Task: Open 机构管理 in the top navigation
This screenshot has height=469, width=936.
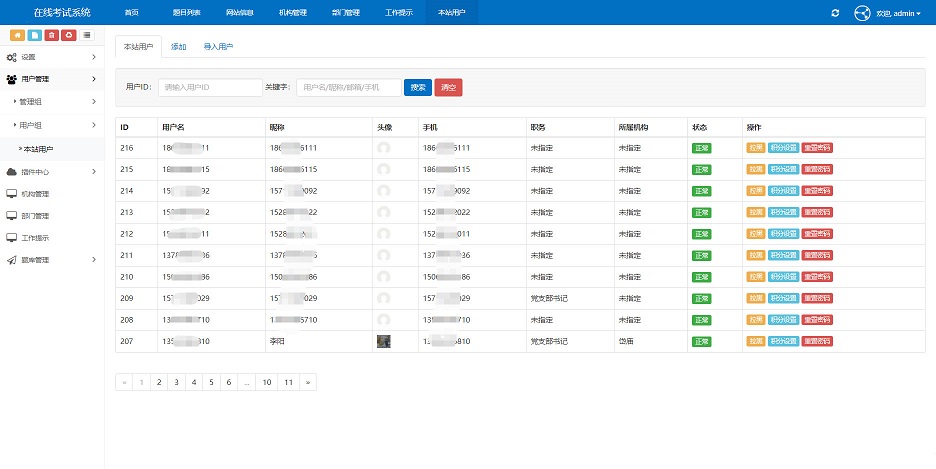Action: [293, 13]
